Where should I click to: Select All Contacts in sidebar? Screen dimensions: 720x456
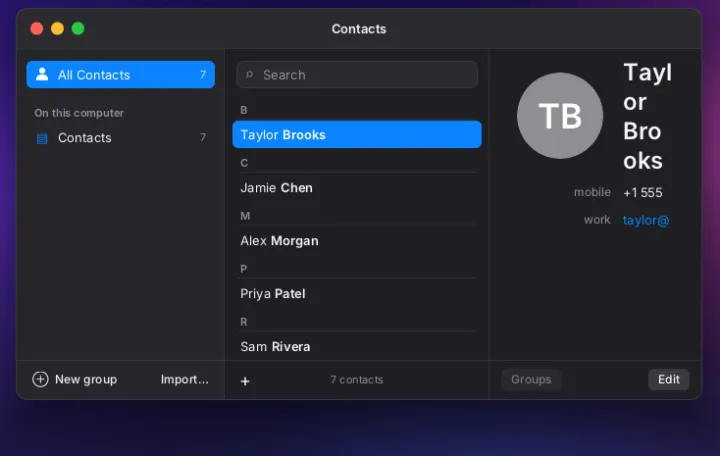(120, 74)
